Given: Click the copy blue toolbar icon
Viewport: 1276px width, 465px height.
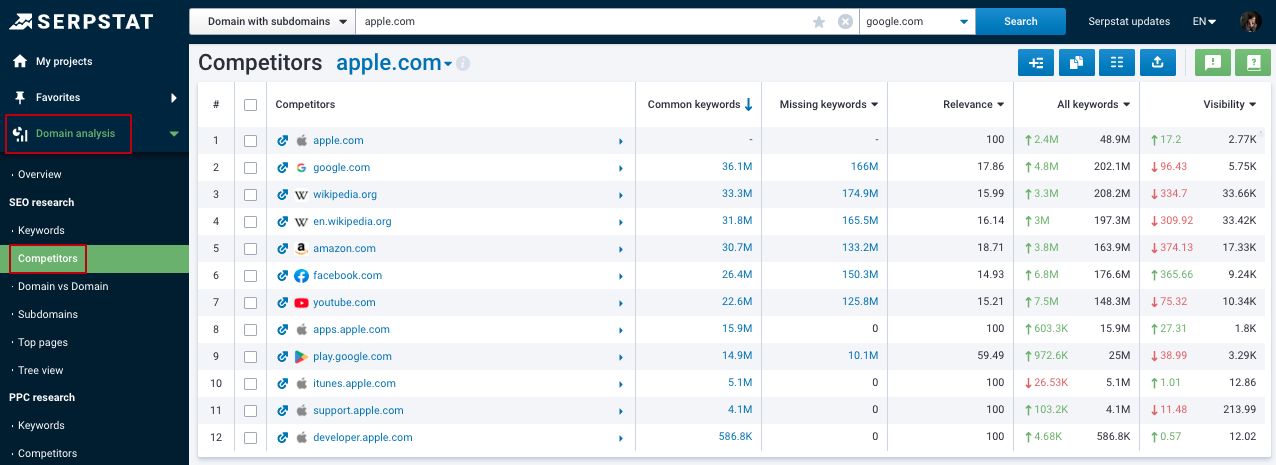Looking at the screenshot, I should [x=1076, y=63].
